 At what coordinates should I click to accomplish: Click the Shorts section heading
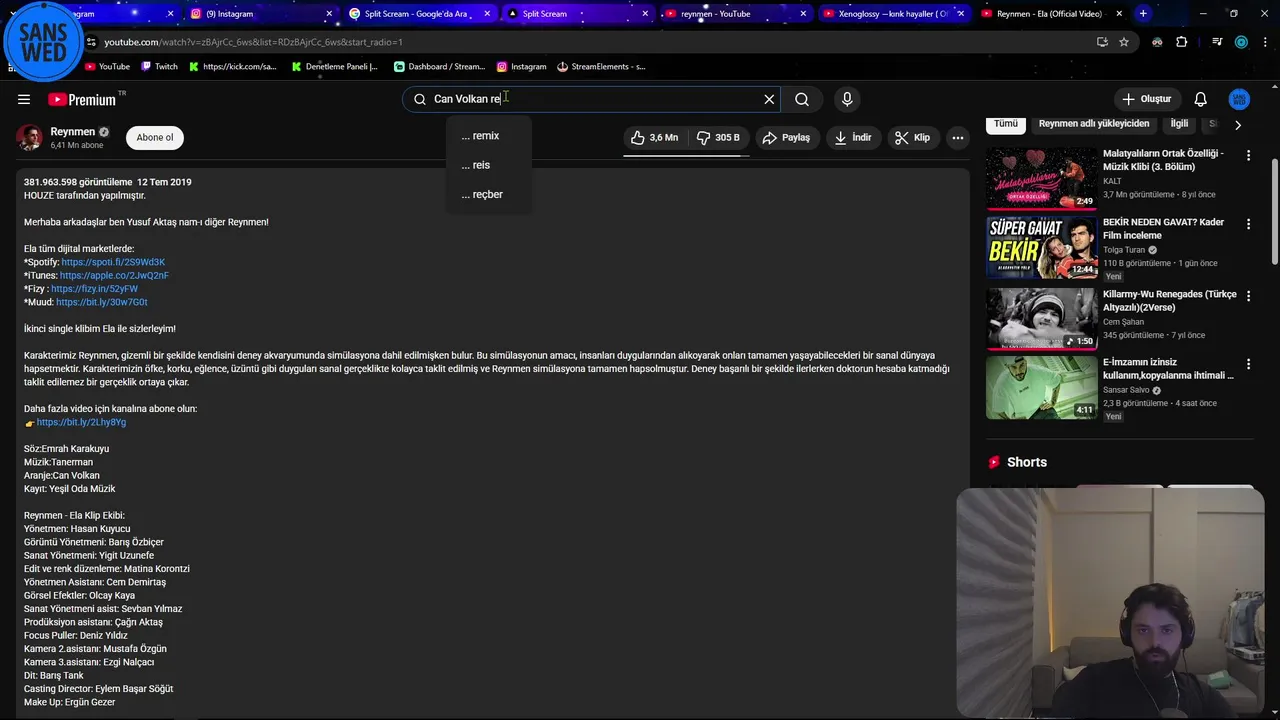click(x=1027, y=462)
